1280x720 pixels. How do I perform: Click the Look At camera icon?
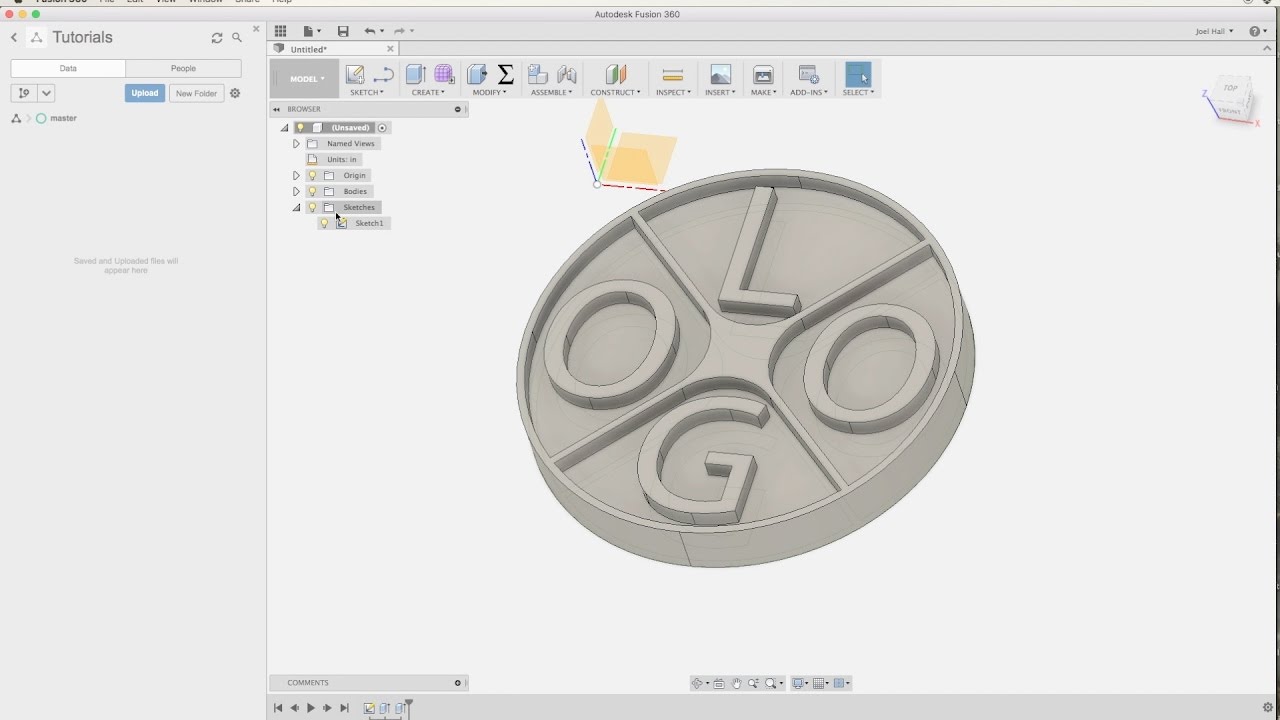pos(719,683)
